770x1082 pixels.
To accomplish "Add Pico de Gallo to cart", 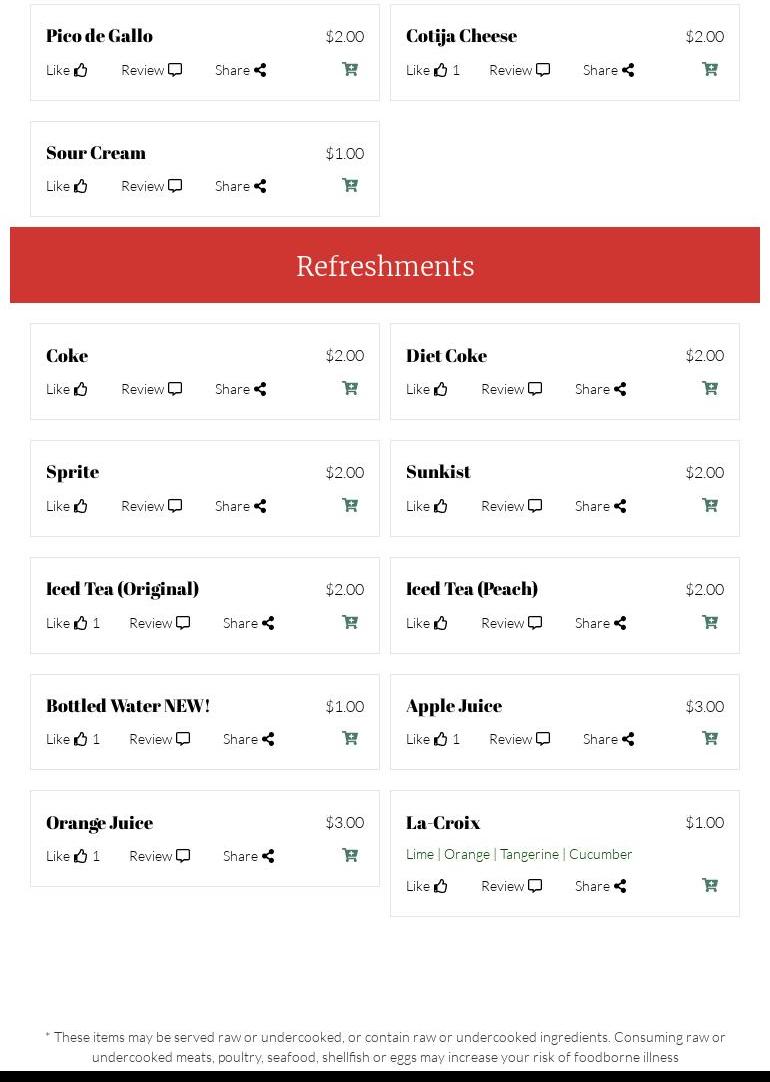I will point(350,69).
